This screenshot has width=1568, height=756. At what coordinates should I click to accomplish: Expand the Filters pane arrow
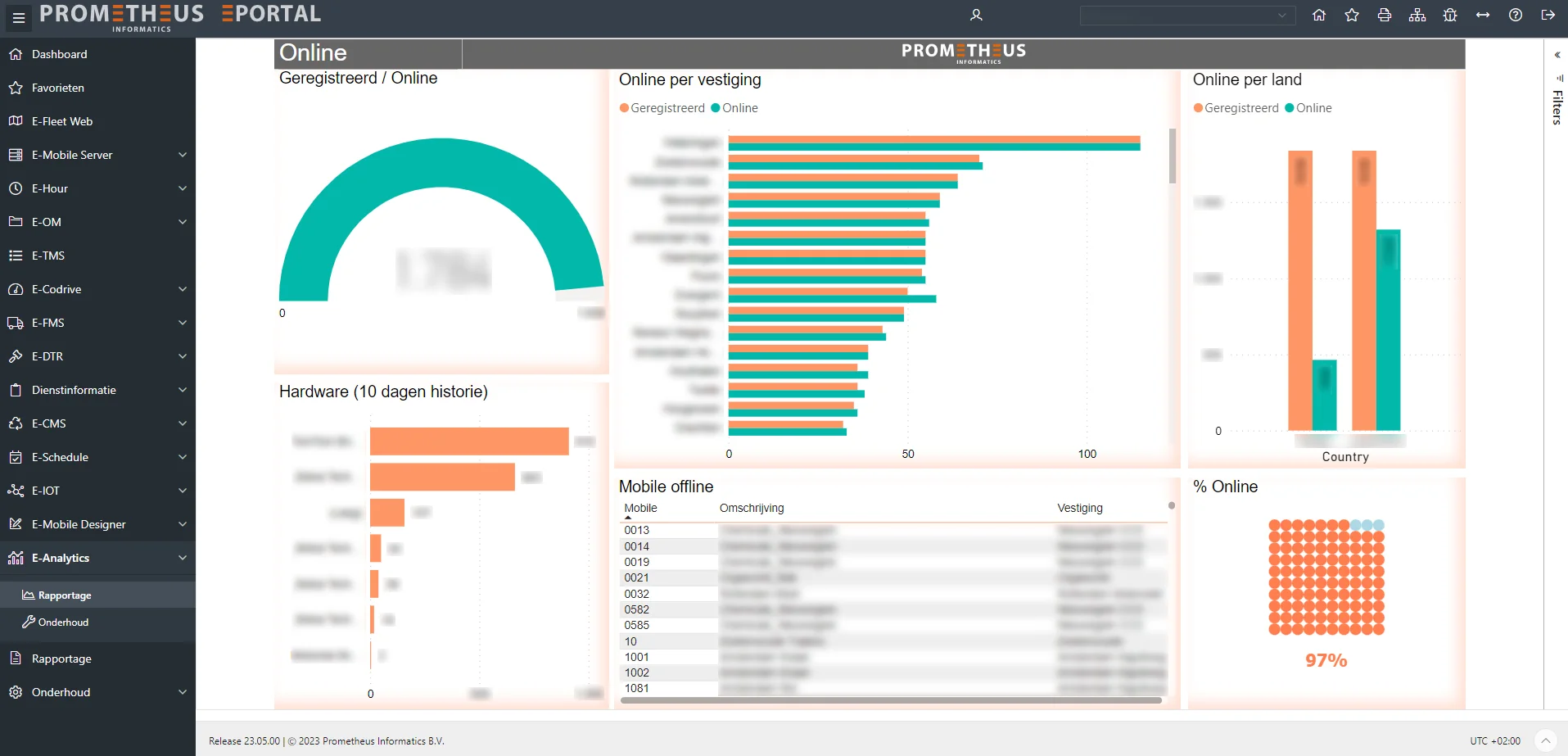tap(1557, 55)
